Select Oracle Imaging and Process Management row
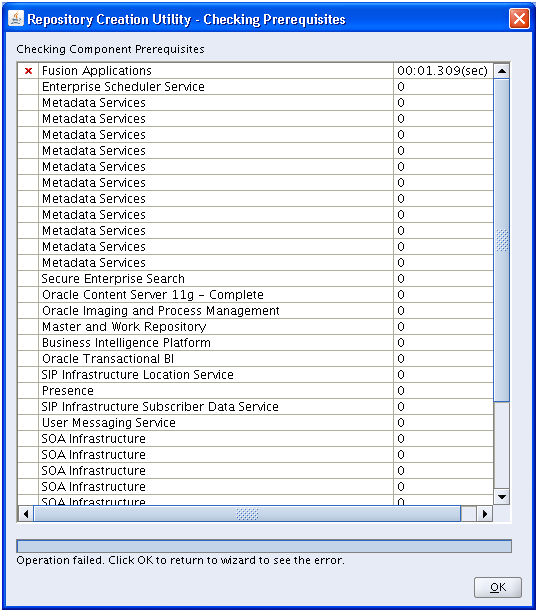The width and height of the screenshot is (538, 612). pyautogui.click(x=255, y=311)
